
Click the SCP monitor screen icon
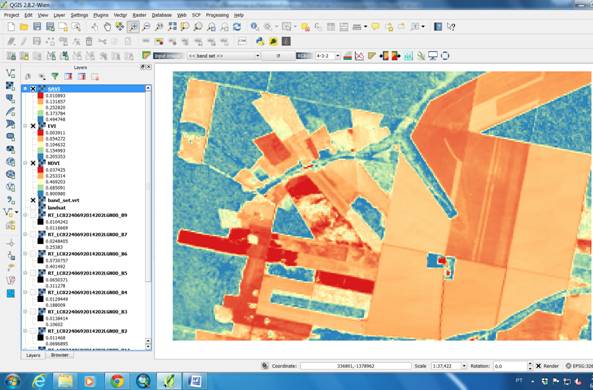433,56
